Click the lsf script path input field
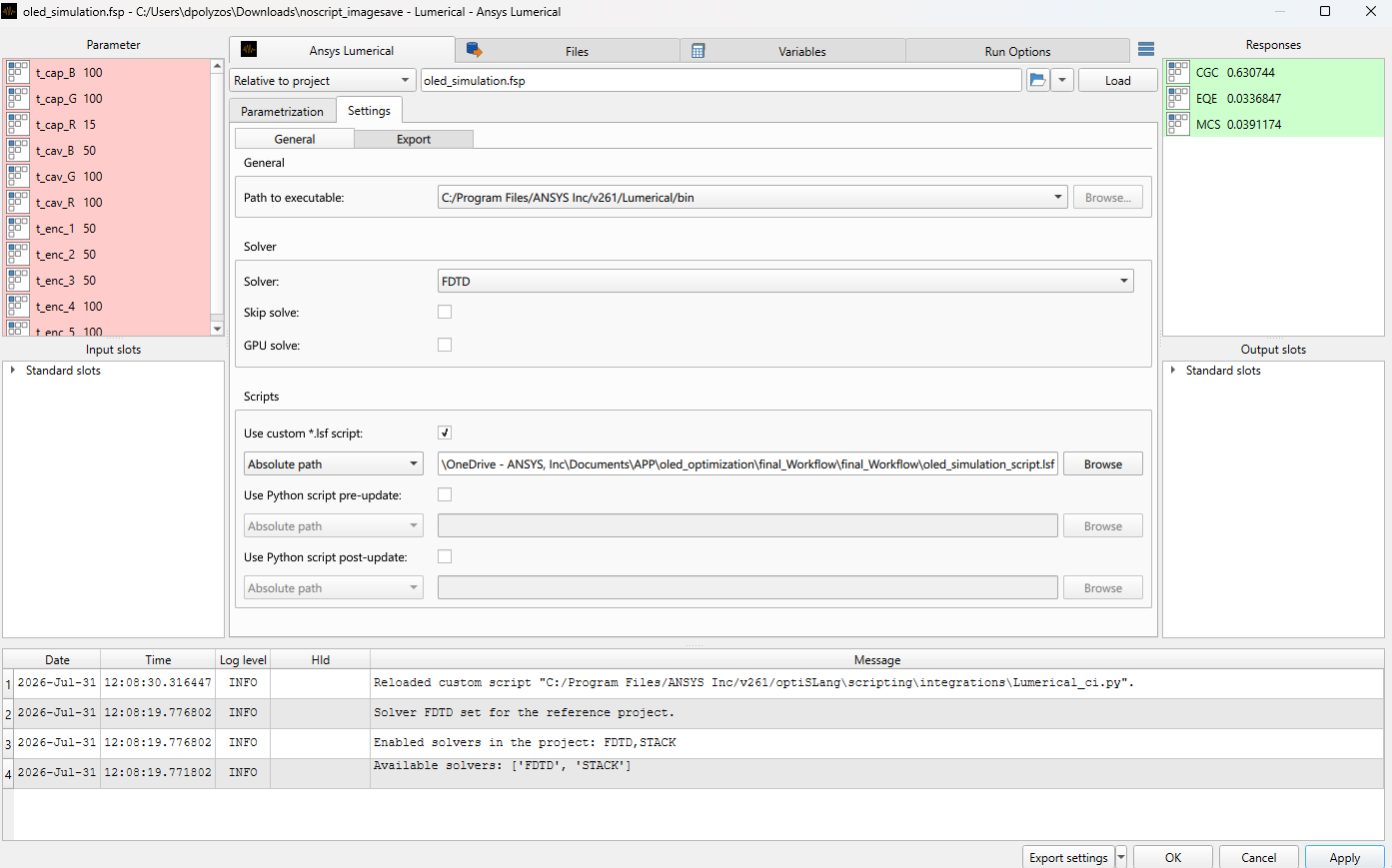The image size is (1392, 868). [747, 463]
